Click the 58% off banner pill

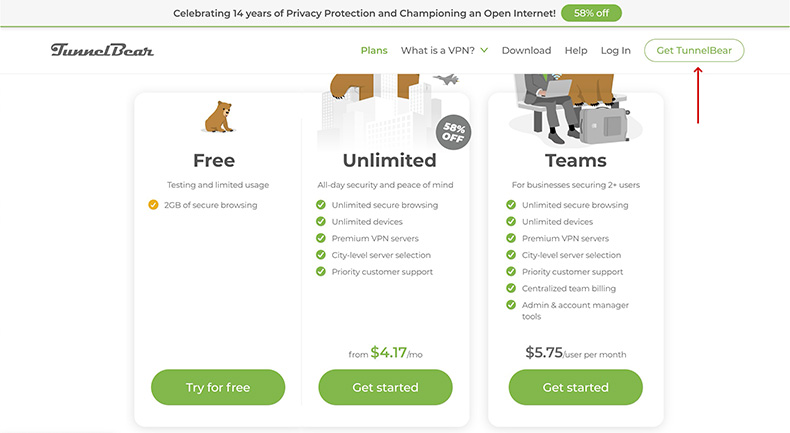591,13
